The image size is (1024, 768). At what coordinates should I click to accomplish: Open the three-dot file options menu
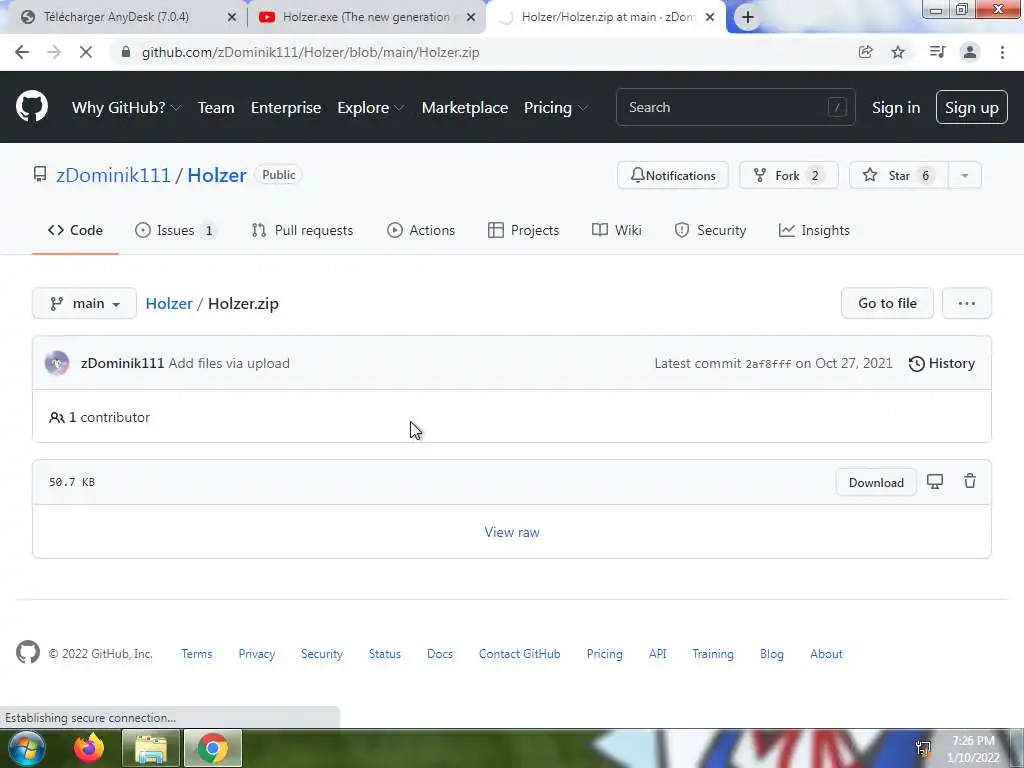pyautogui.click(x=967, y=304)
